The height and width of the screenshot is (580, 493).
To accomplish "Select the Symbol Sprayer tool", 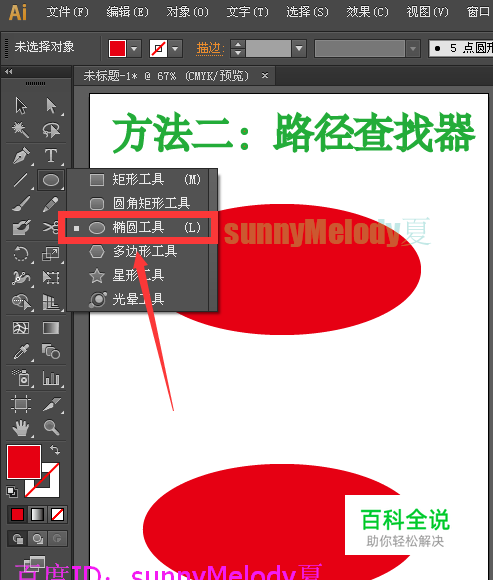I will click(x=21, y=378).
